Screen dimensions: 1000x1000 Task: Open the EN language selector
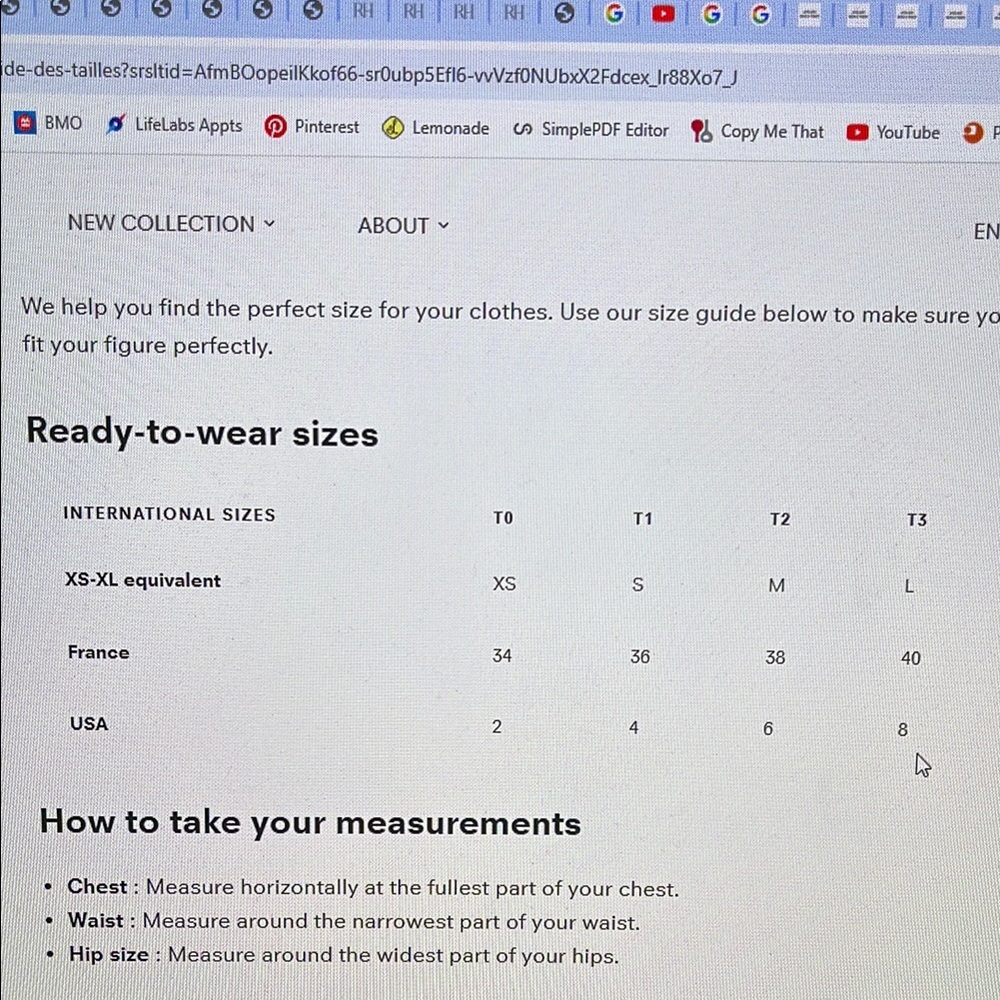pos(986,232)
